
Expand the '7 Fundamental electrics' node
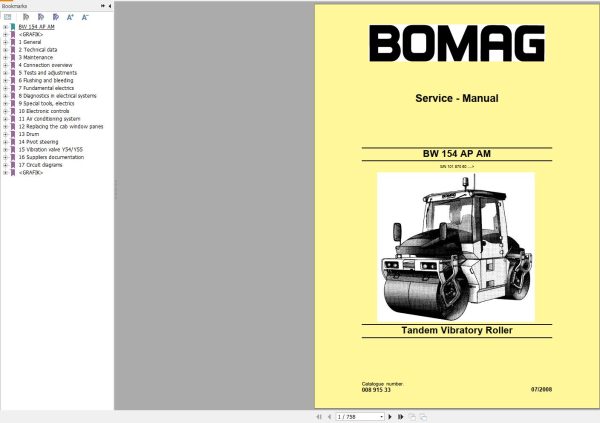click(x=5, y=88)
